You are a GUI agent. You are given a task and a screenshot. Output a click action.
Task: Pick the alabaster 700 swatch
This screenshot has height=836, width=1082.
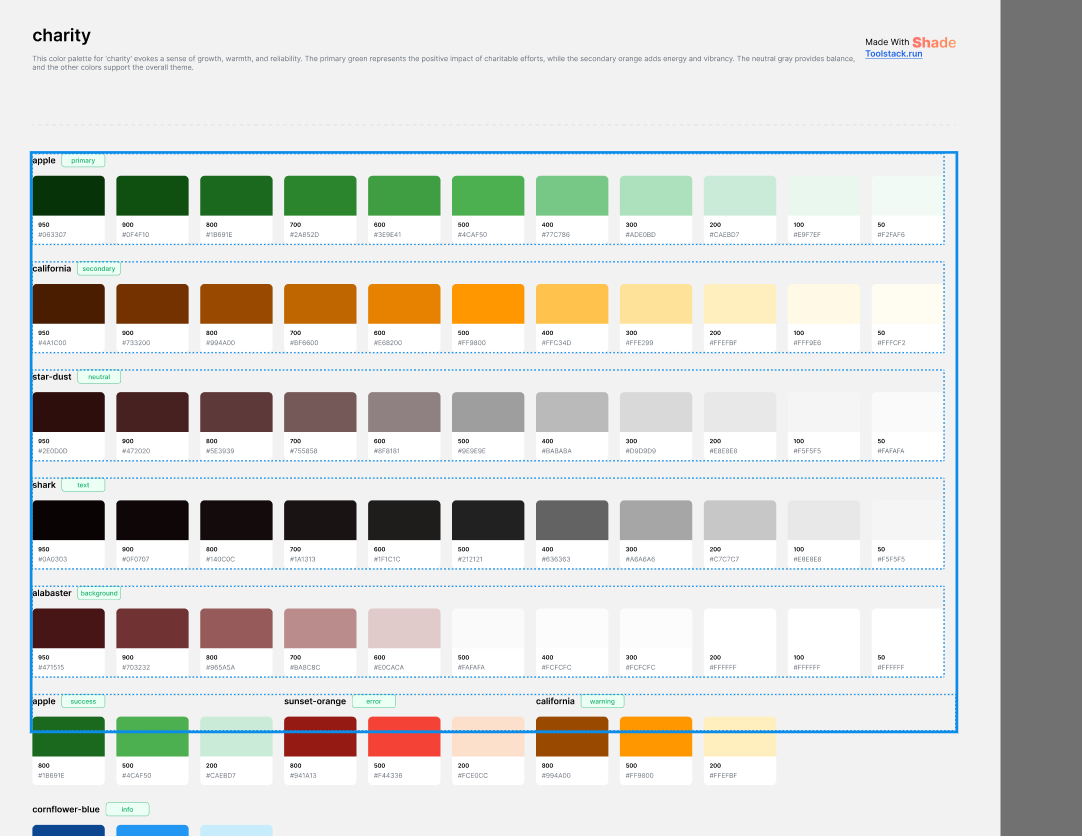[x=320, y=628]
